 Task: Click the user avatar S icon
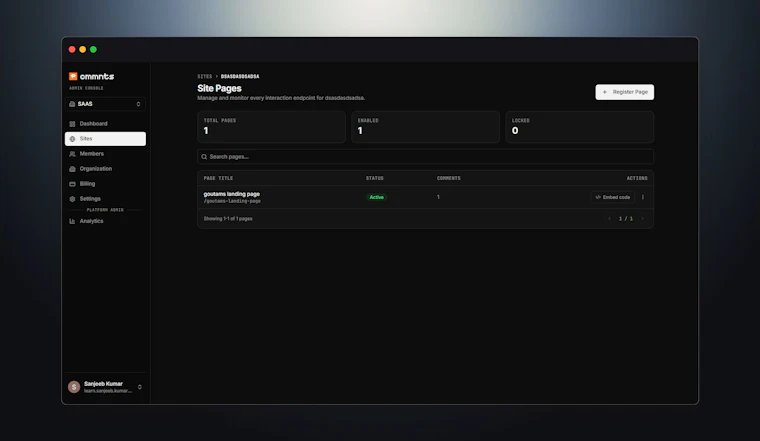pos(74,387)
